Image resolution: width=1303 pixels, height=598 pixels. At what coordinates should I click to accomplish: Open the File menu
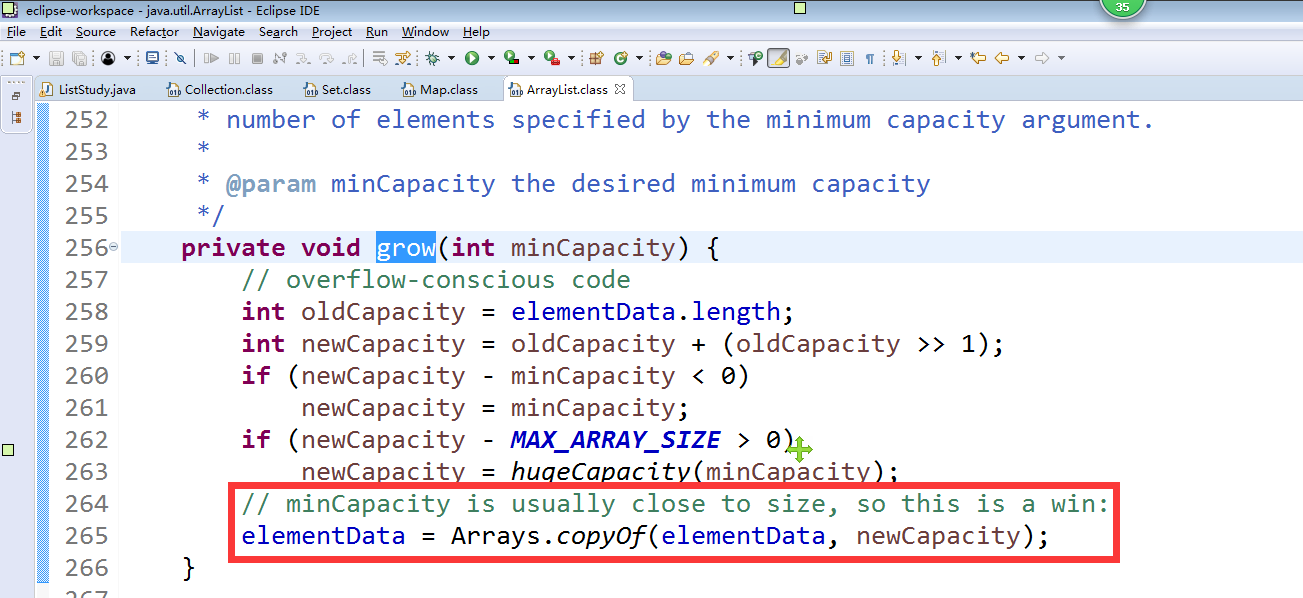pyautogui.click(x=16, y=32)
